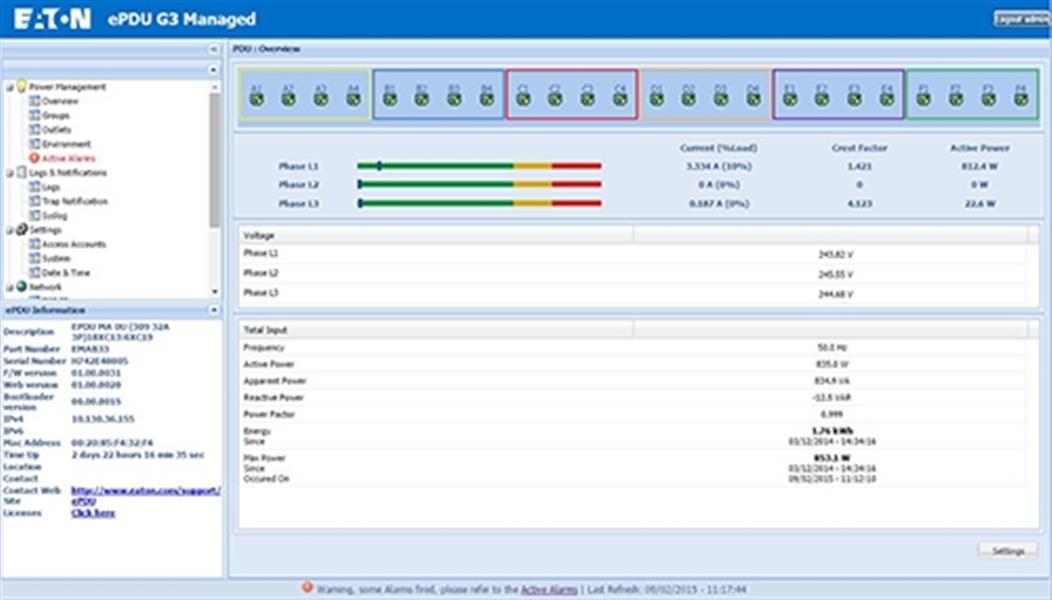Viewport: 1052px width, 600px height.
Task: Click the Licenses 'Click here' link
Action: 93,513
